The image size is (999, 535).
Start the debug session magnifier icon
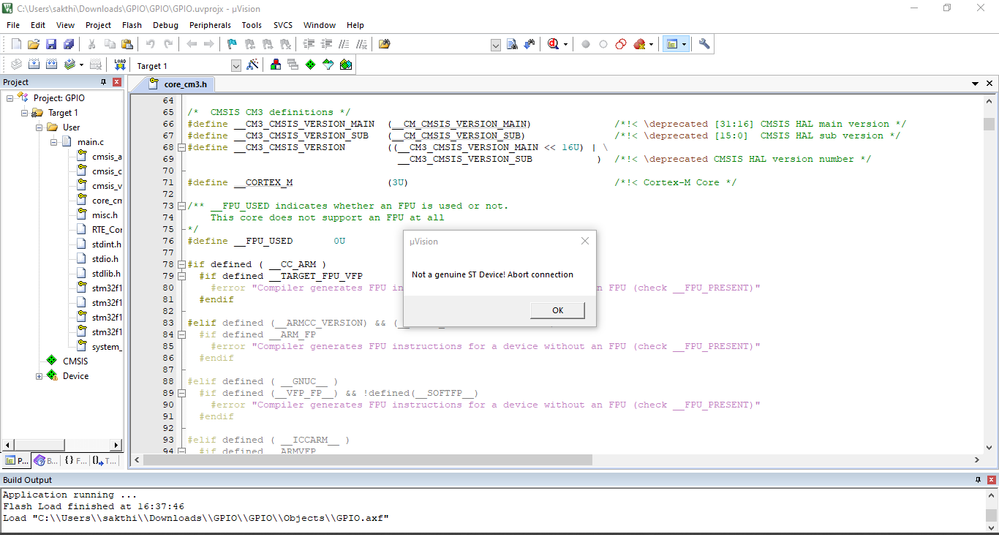[x=552, y=44]
